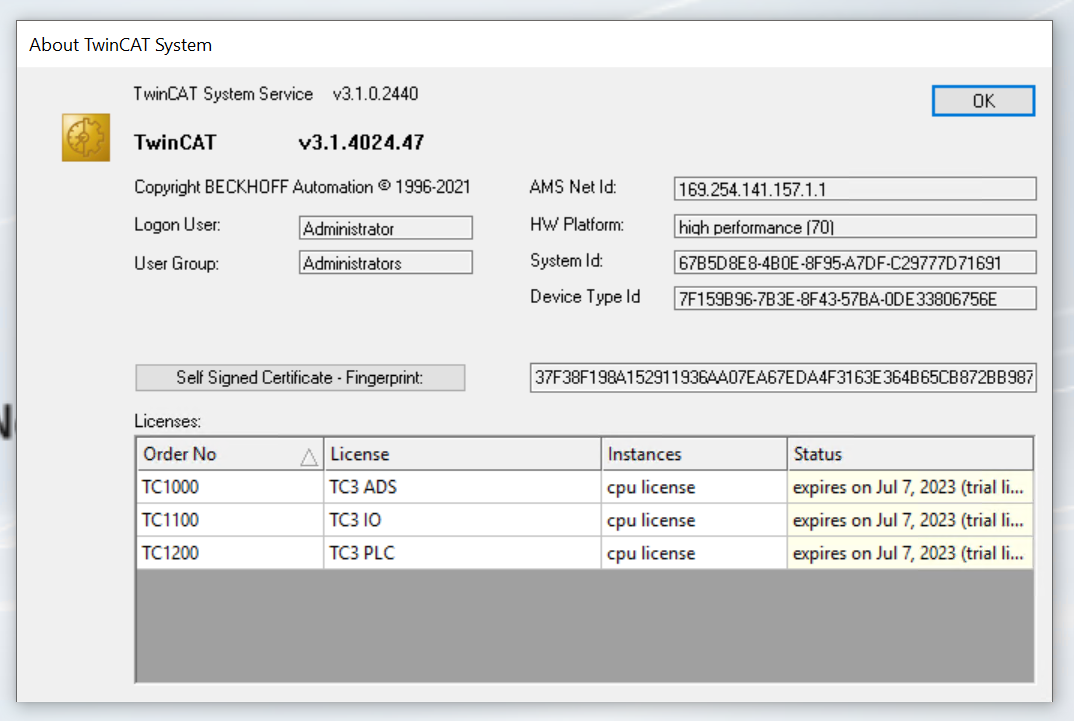The image size is (1074, 721).
Task: Click the Copyright BECKHOFF Automation text
Action: pyautogui.click(x=302, y=187)
